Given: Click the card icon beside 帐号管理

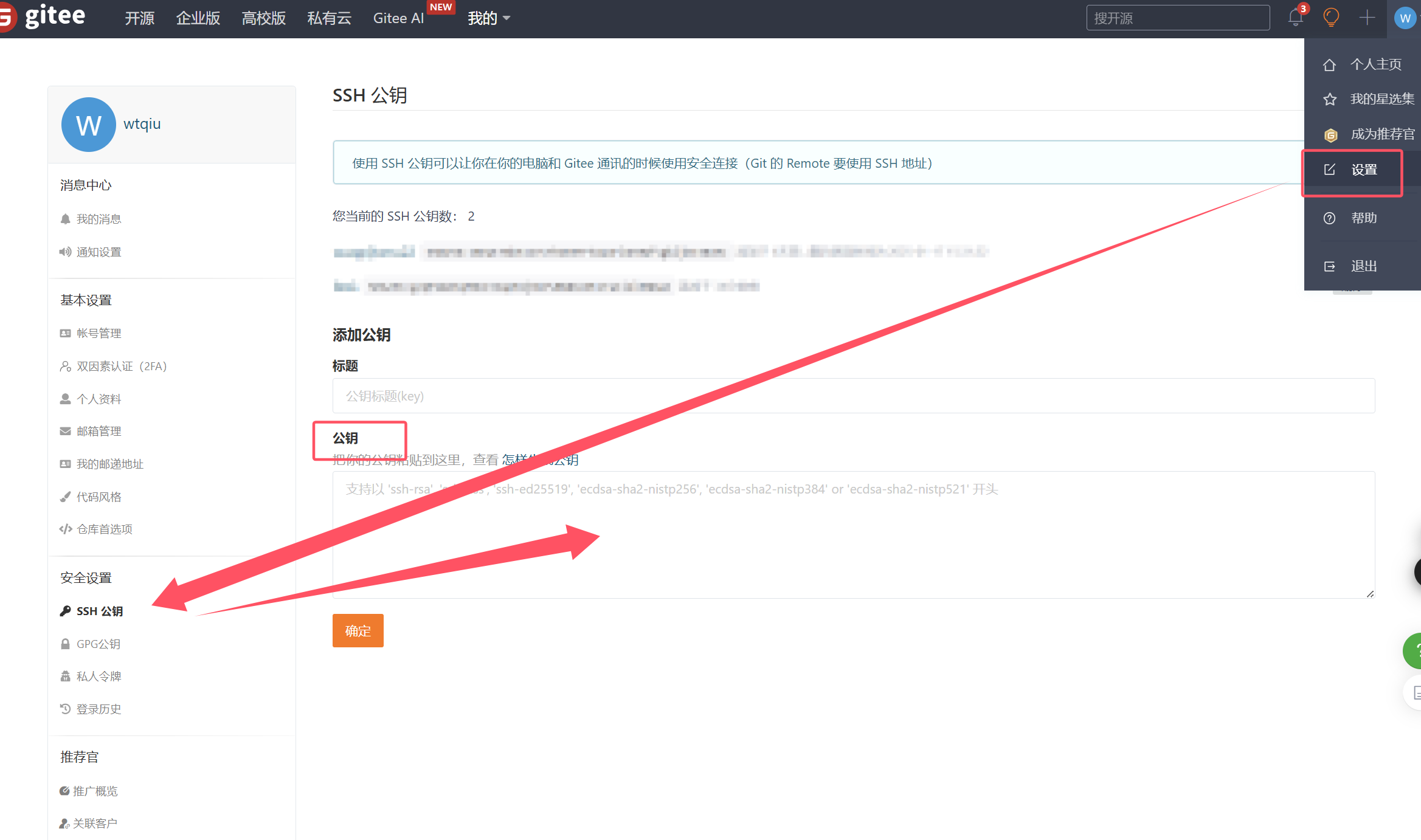Looking at the screenshot, I should pos(65,333).
